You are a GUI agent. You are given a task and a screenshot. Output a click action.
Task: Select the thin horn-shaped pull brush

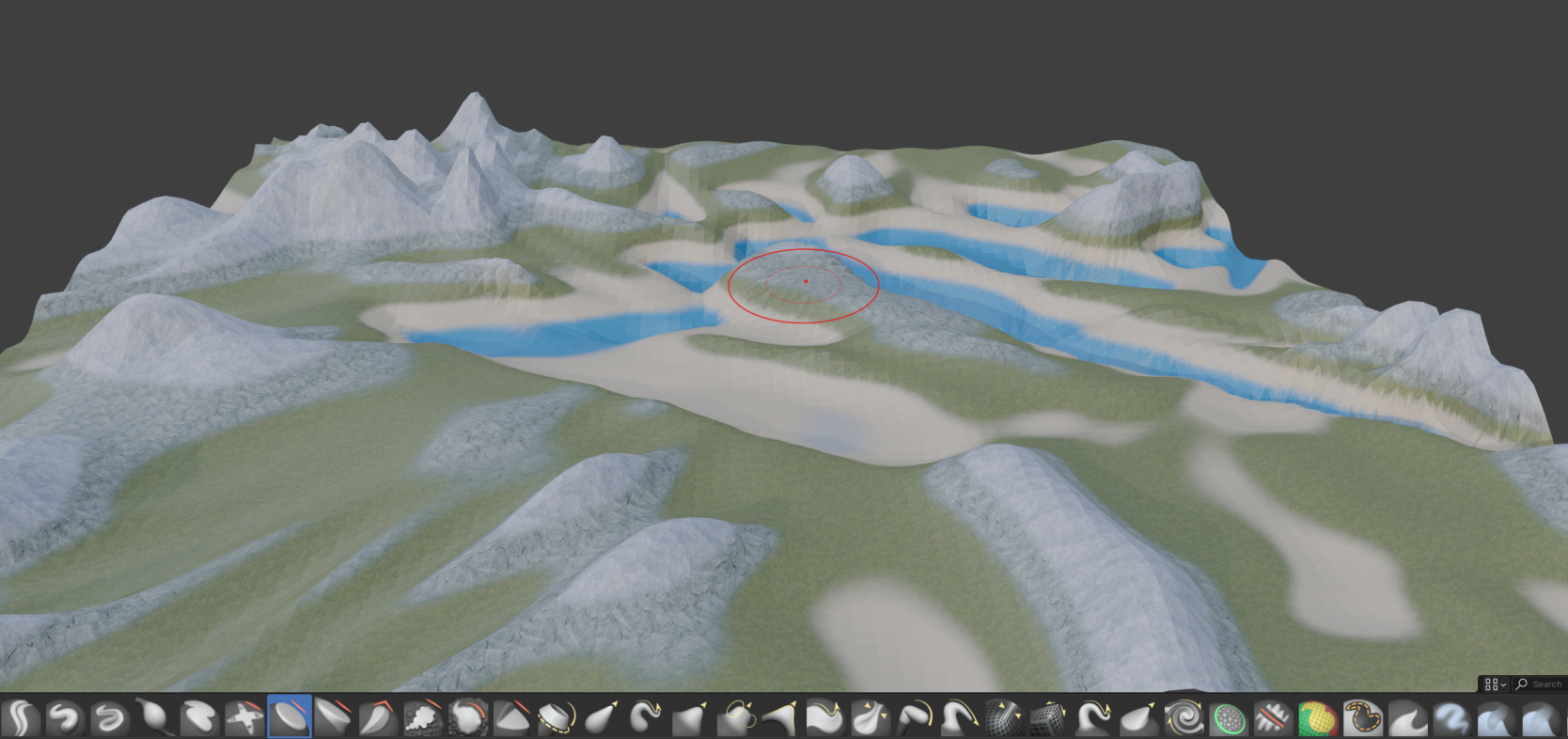tap(780, 717)
